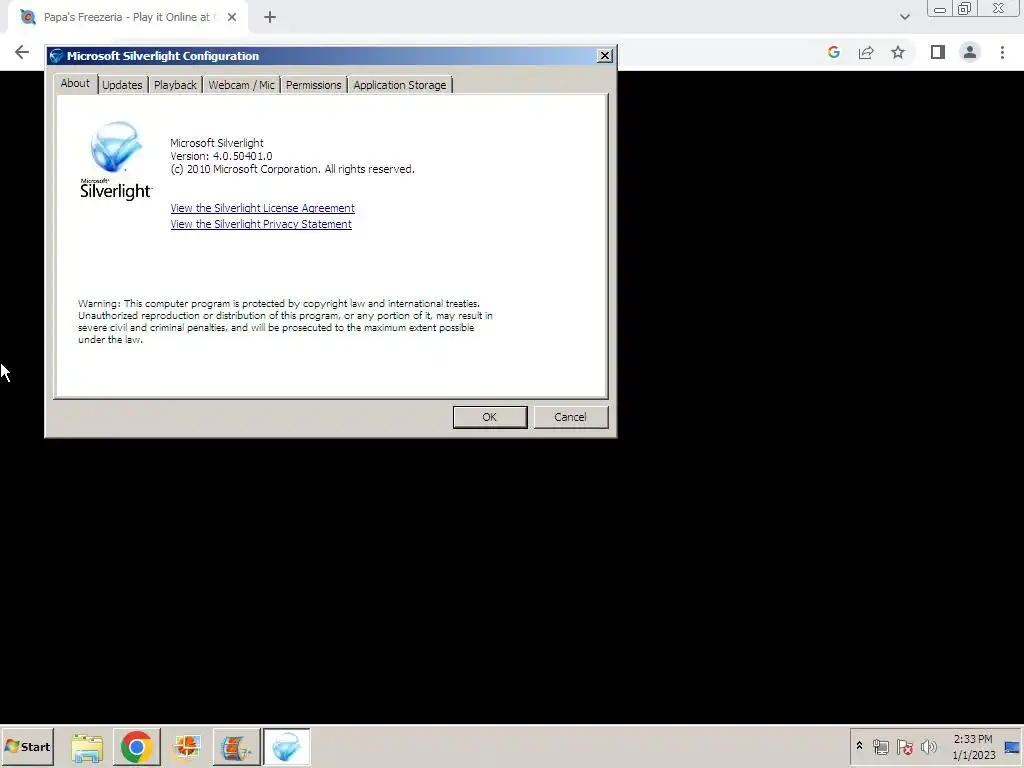The height and width of the screenshot is (768, 1024).
Task: View the Silverlight License Agreement
Action: tap(263, 208)
